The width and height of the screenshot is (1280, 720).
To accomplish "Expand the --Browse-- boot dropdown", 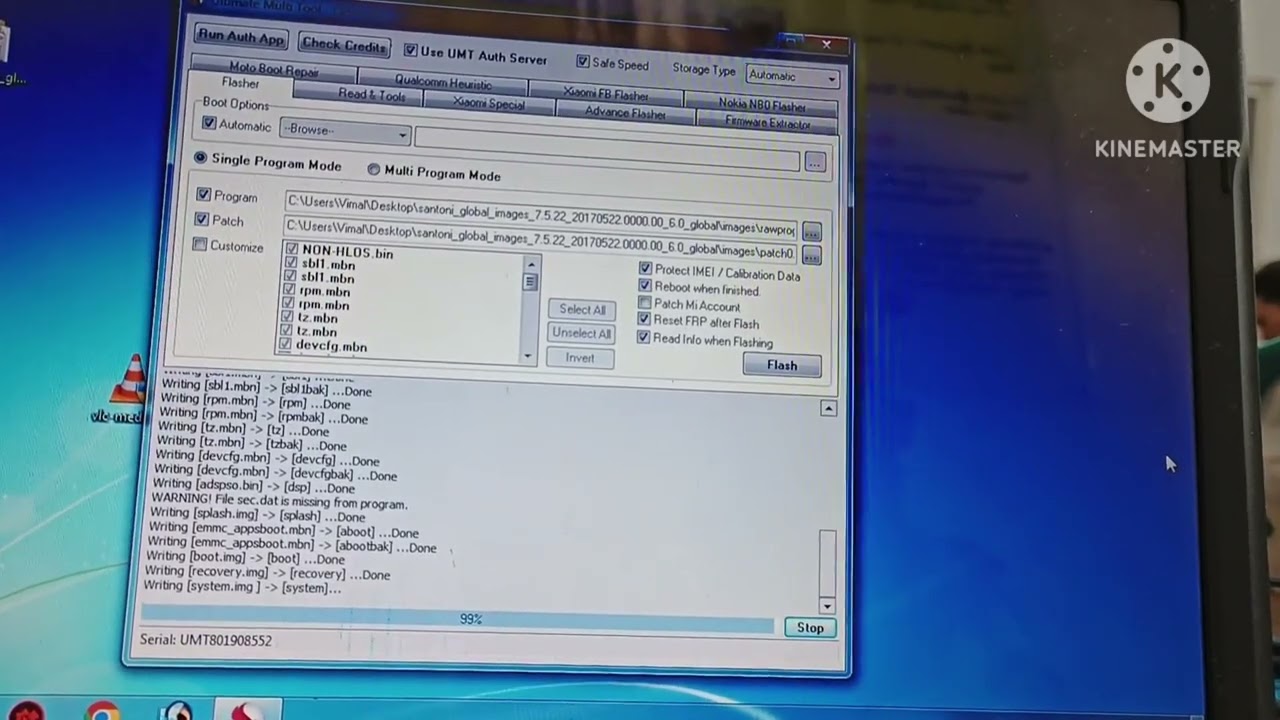I will (345, 131).
